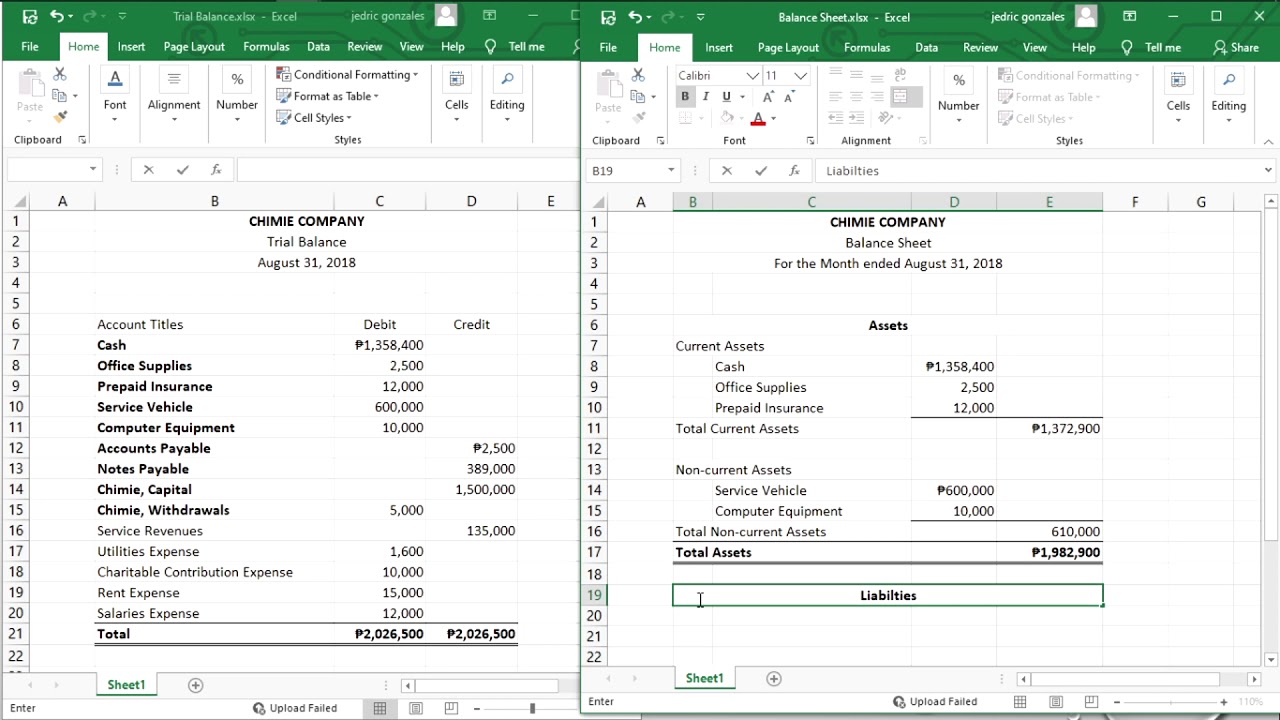Screen dimensions: 1280x720
Task: Open Data tab in Trial Balance window
Action: tap(318, 46)
